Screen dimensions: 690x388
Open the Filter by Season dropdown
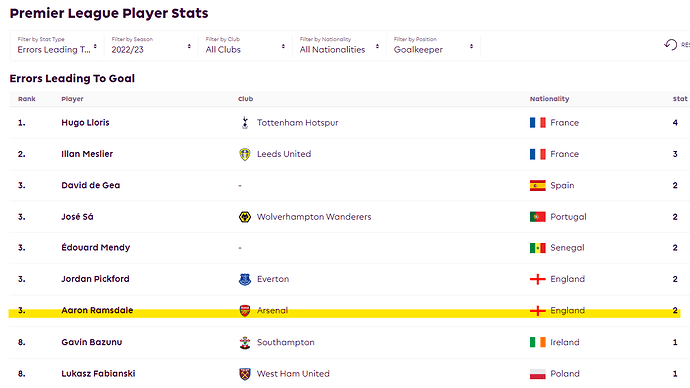[151, 45]
